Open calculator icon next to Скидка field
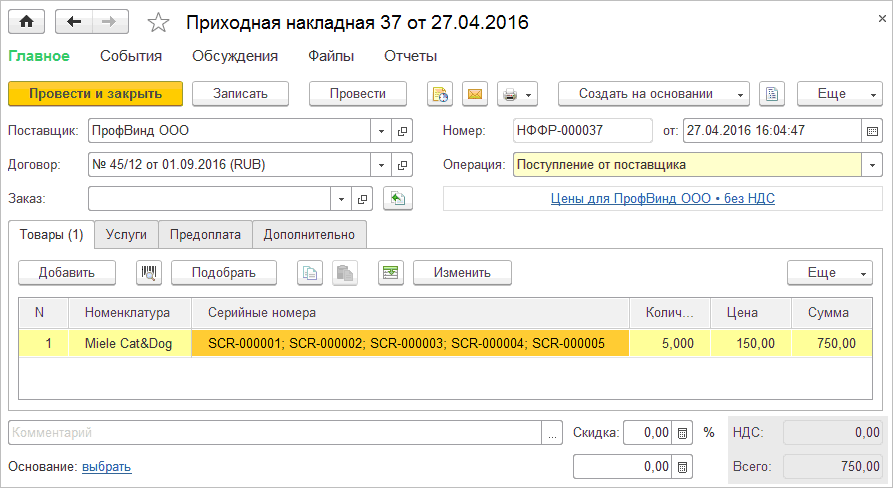The width and height of the screenshot is (893, 488). (683, 433)
